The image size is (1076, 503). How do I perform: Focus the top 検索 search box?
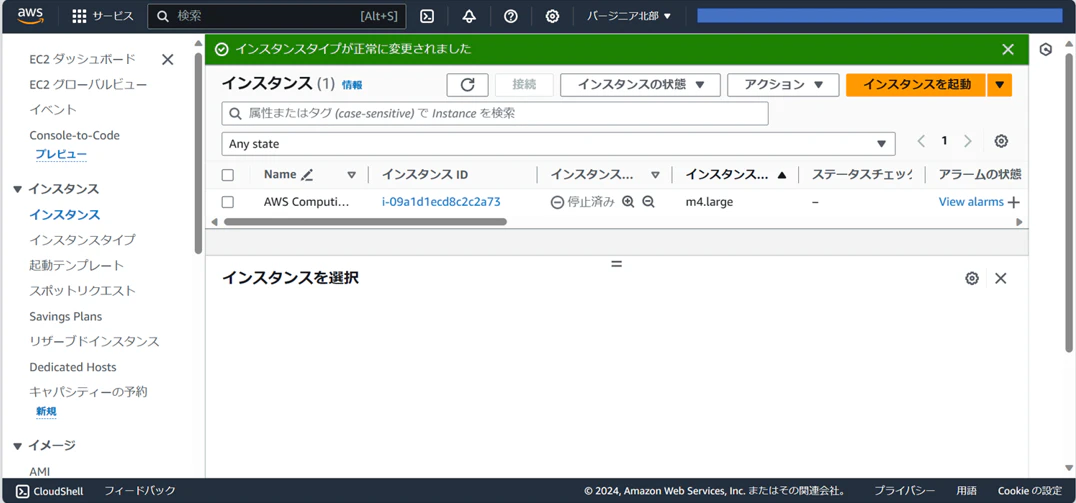(277, 16)
